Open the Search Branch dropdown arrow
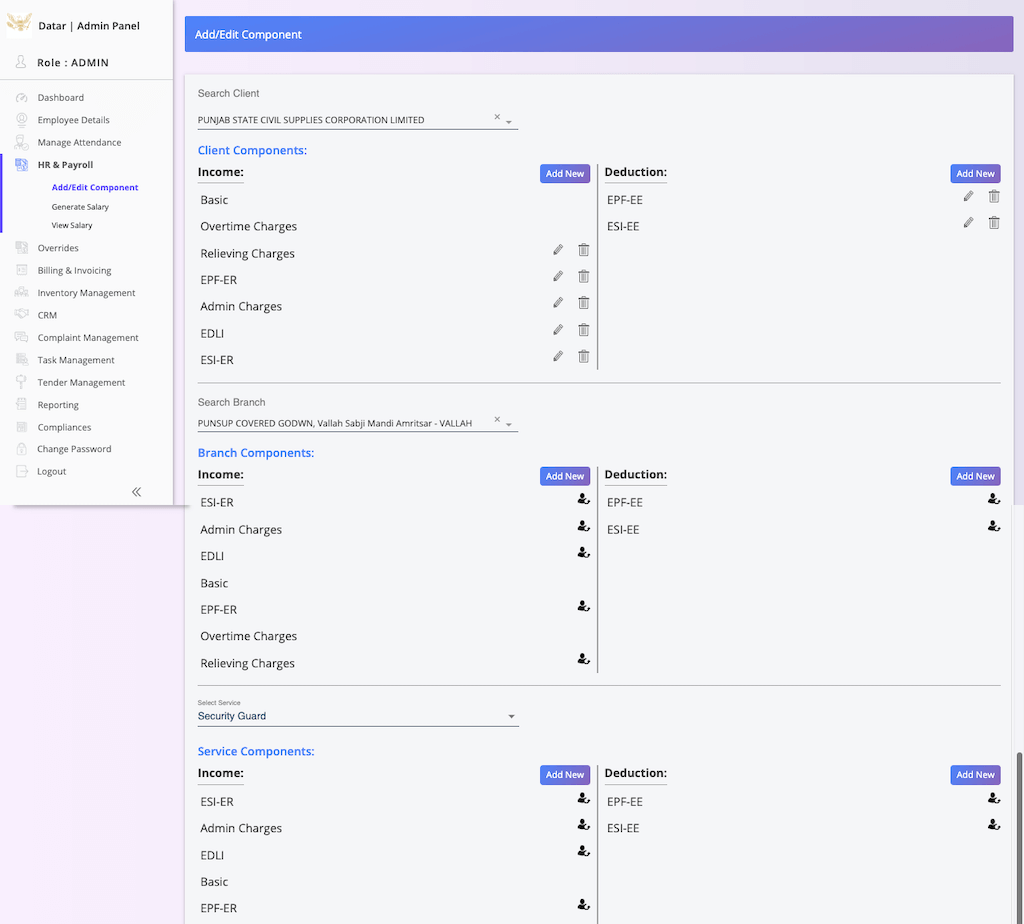The height and width of the screenshot is (924, 1024). (x=509, y=424)
